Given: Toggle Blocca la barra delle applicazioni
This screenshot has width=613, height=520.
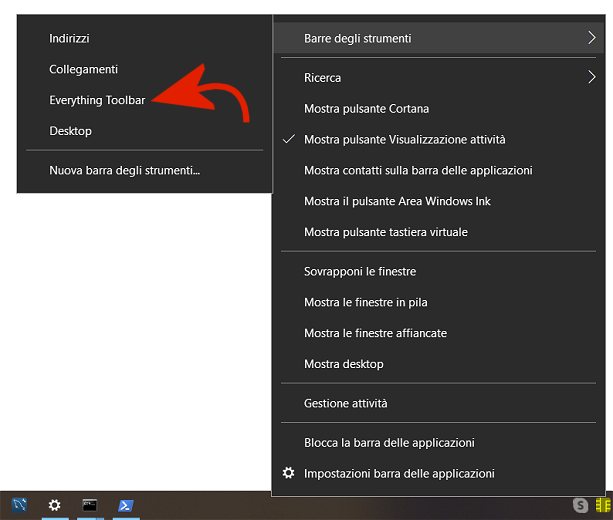Looking at the screenshot, I should pos(438,443).
